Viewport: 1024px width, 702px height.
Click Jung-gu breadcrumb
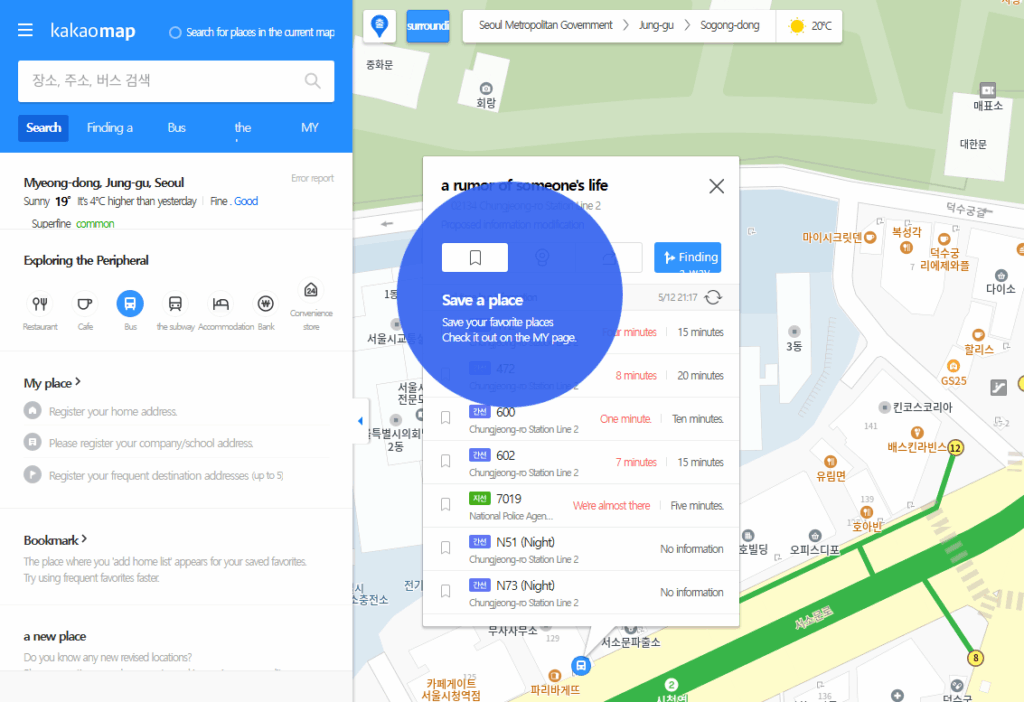coord(656,25)
